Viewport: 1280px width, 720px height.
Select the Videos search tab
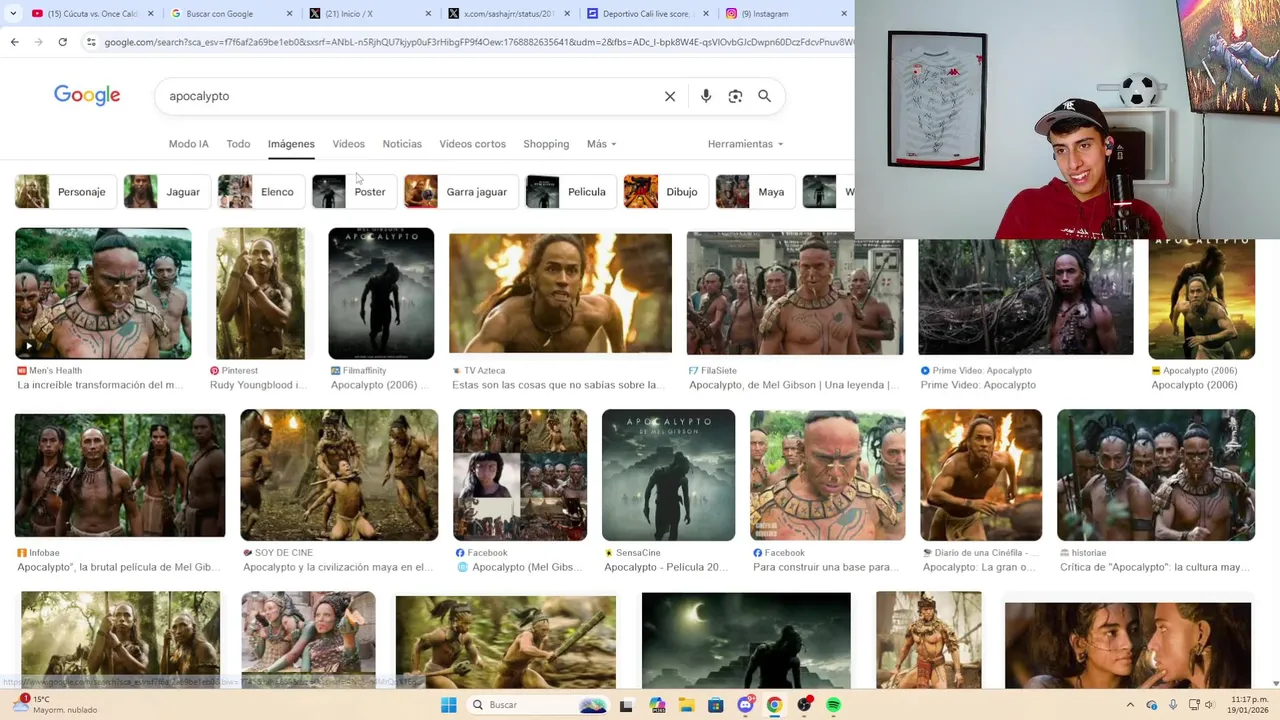tap(348, 144)
